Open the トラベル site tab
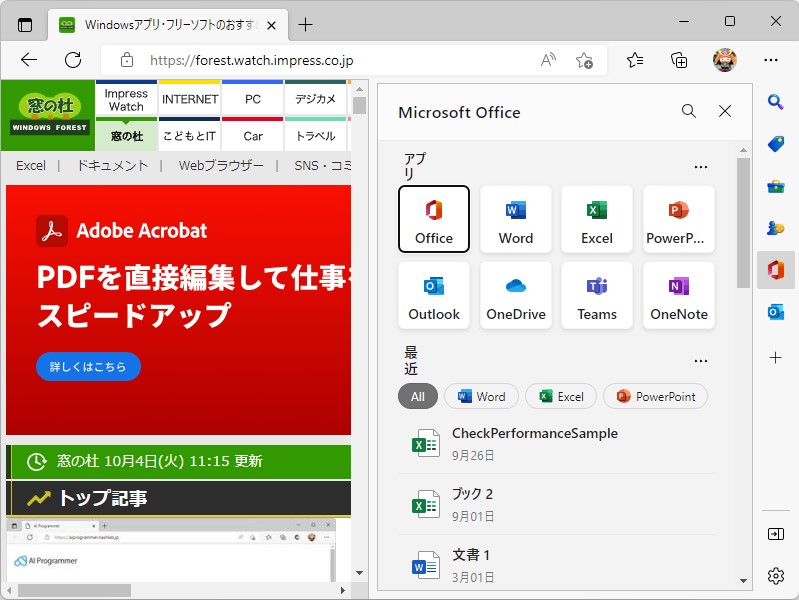799x600 pixels. [x=315, y=136]
